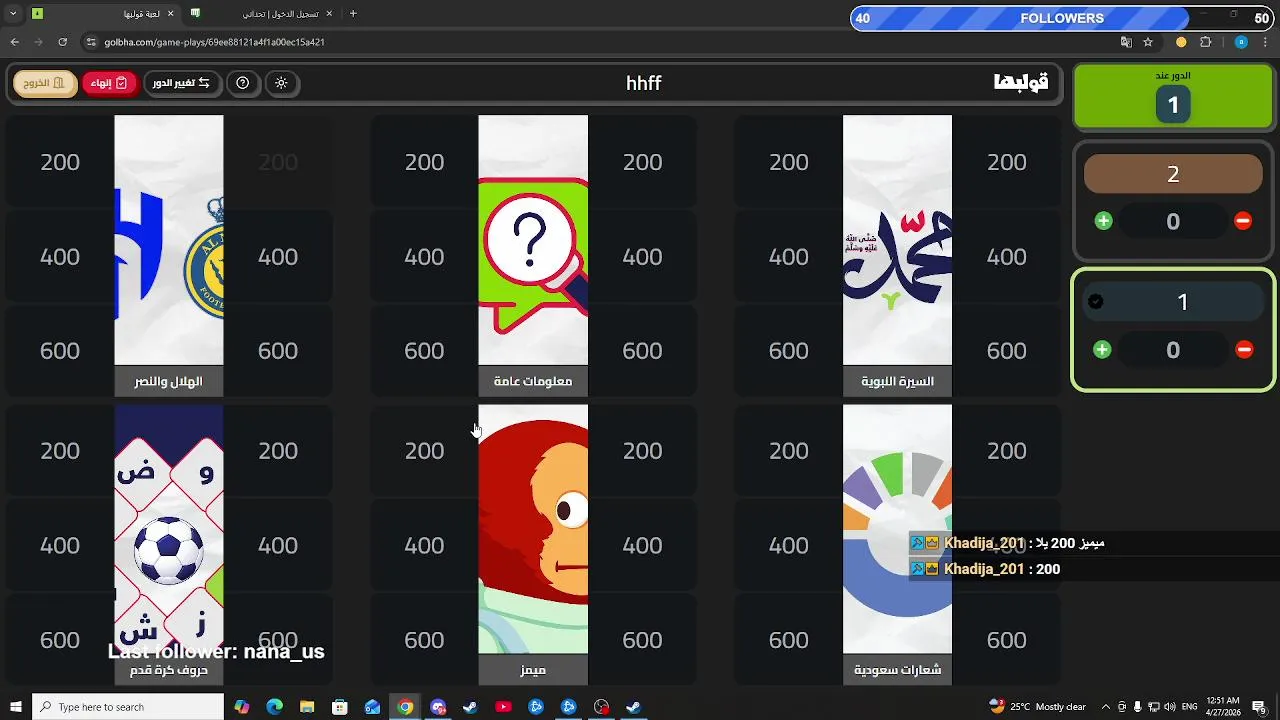
Task: Open the volume speaker tray icon
Action: coord(1170,707)
